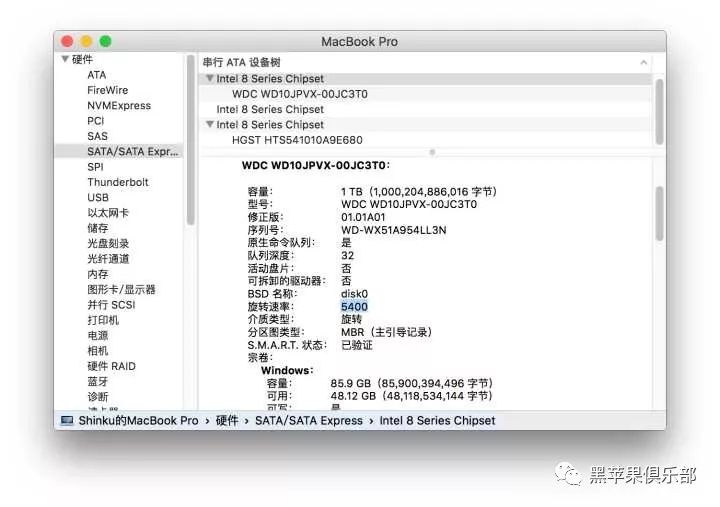The image size is (720, 507).
Task: Select 图形卡/显示器 in the sidebar
Action: [x=121, y=289]
